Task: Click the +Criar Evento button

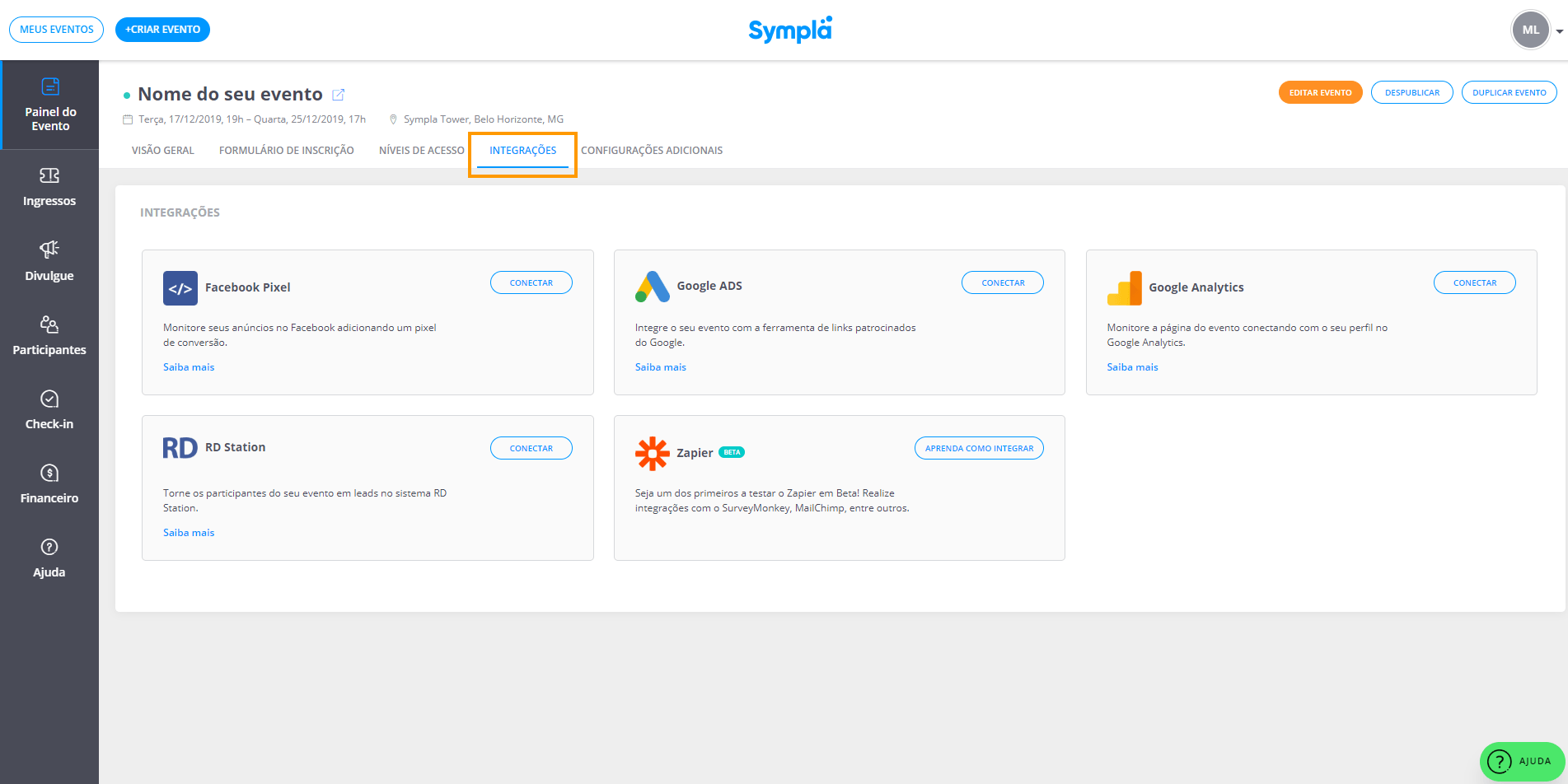Action: (x=162, y=30)
